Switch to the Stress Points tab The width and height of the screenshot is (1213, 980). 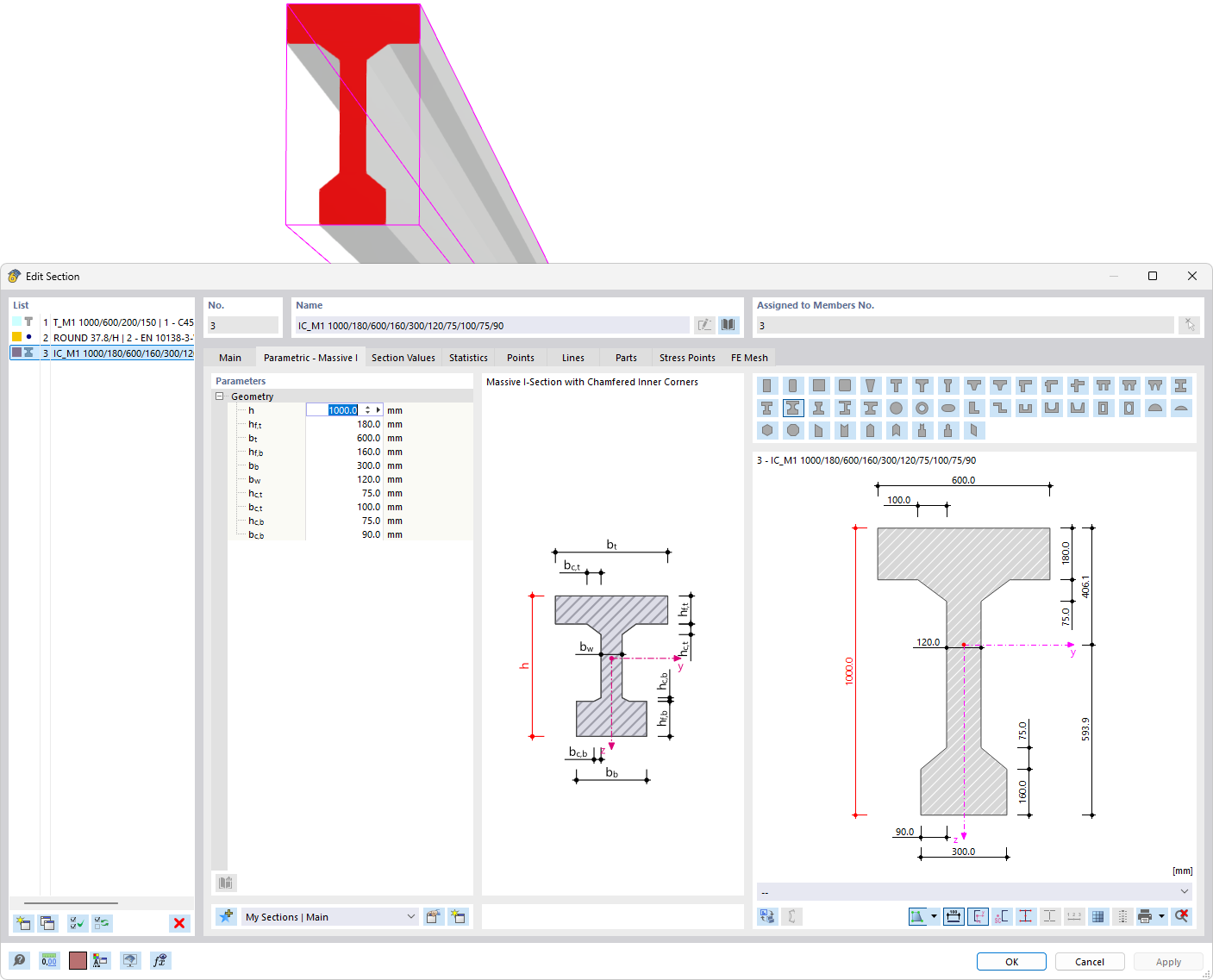686,357
